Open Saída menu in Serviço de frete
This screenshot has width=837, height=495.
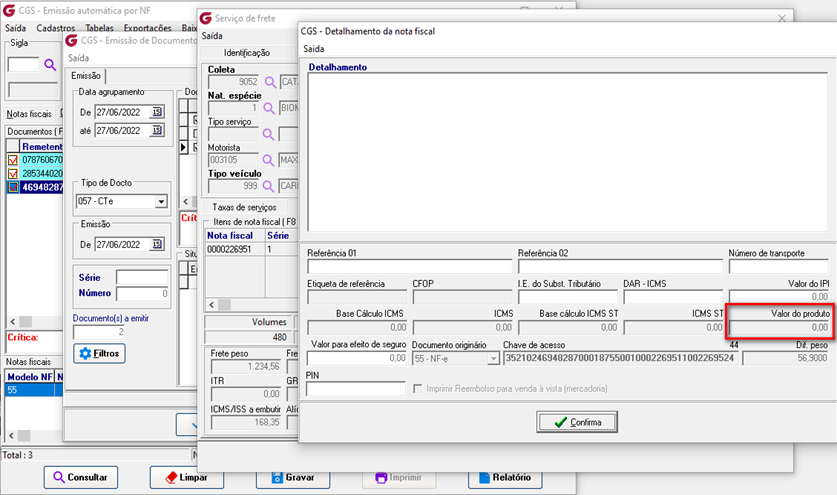(x=212, y=36)
